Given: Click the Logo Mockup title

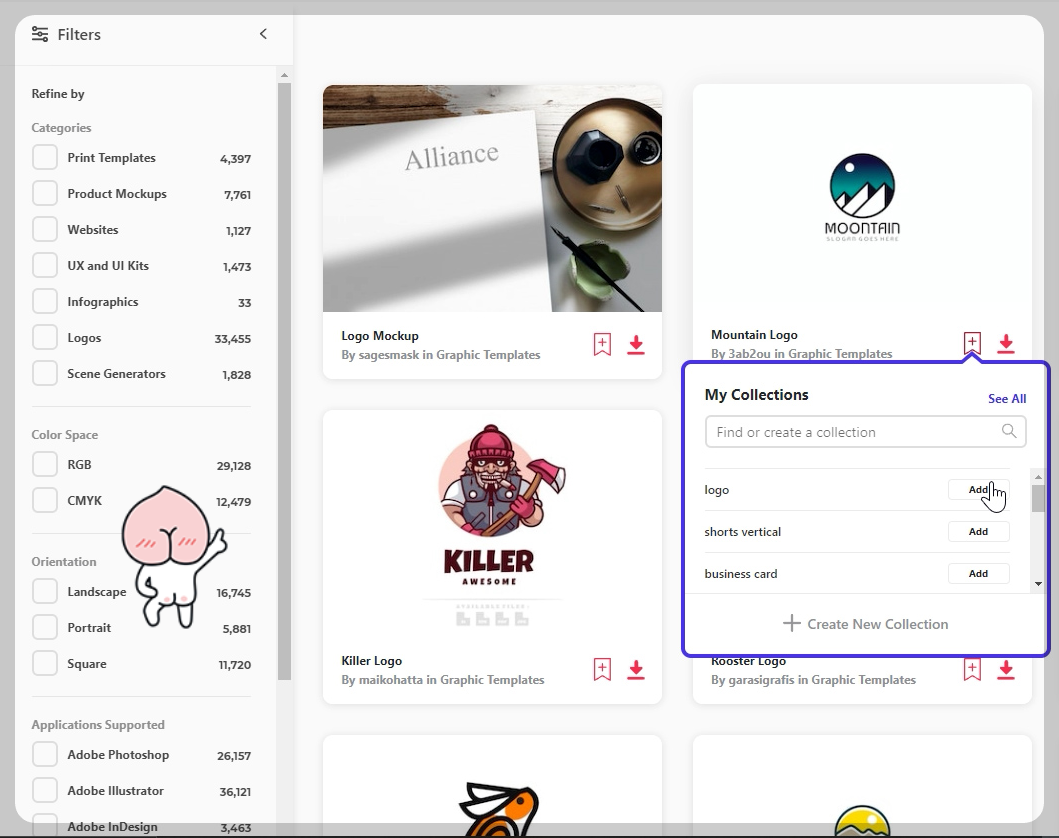Looking at the screenshot, I should pyautogui.click(x=380, y=336).
